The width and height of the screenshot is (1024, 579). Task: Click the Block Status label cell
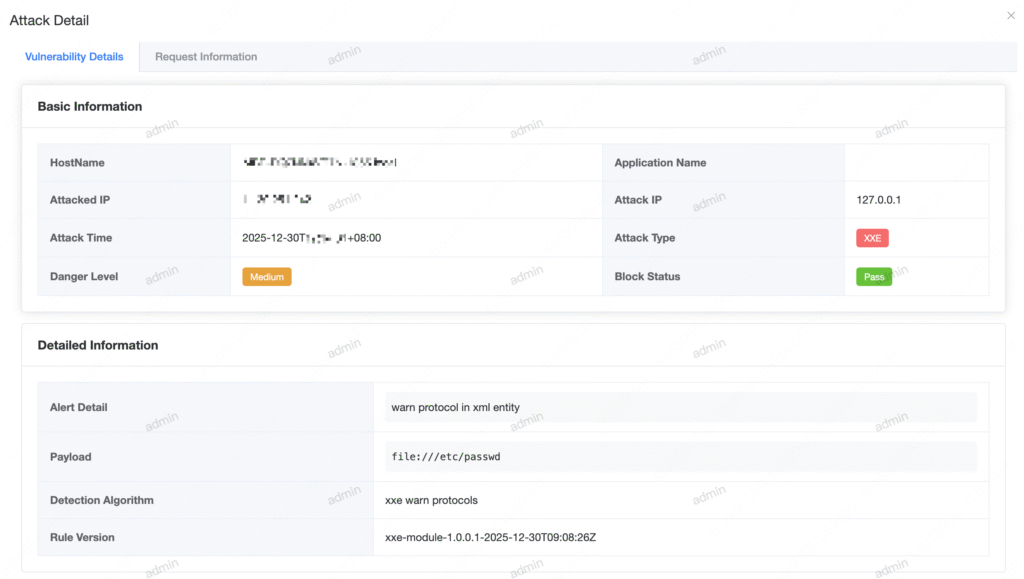tap(647, 277)
